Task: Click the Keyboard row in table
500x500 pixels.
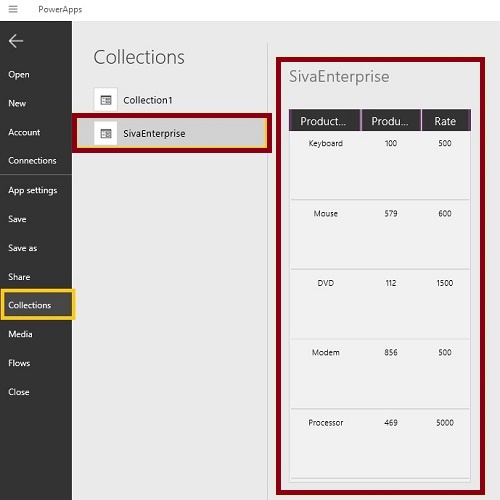Action: click(x=380, y=165)
